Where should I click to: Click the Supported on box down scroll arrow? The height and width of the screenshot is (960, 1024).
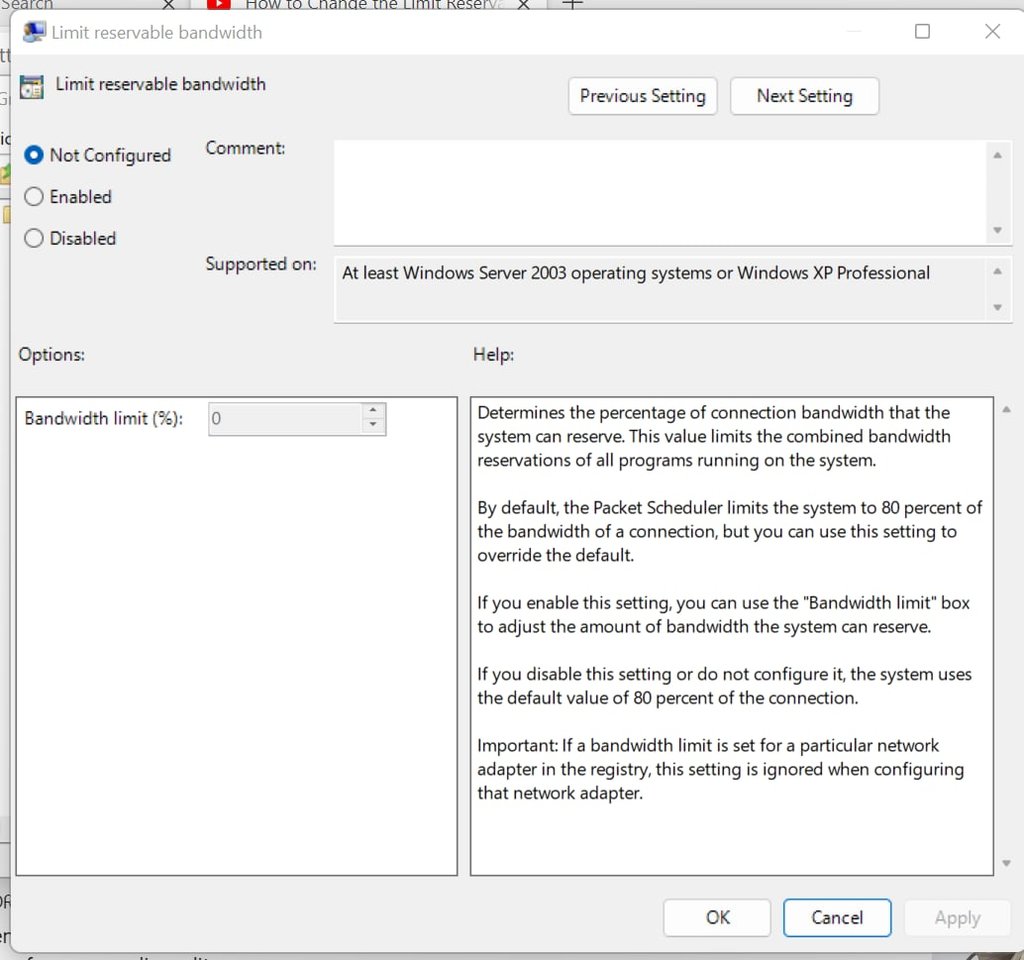[x=997, y=308]
